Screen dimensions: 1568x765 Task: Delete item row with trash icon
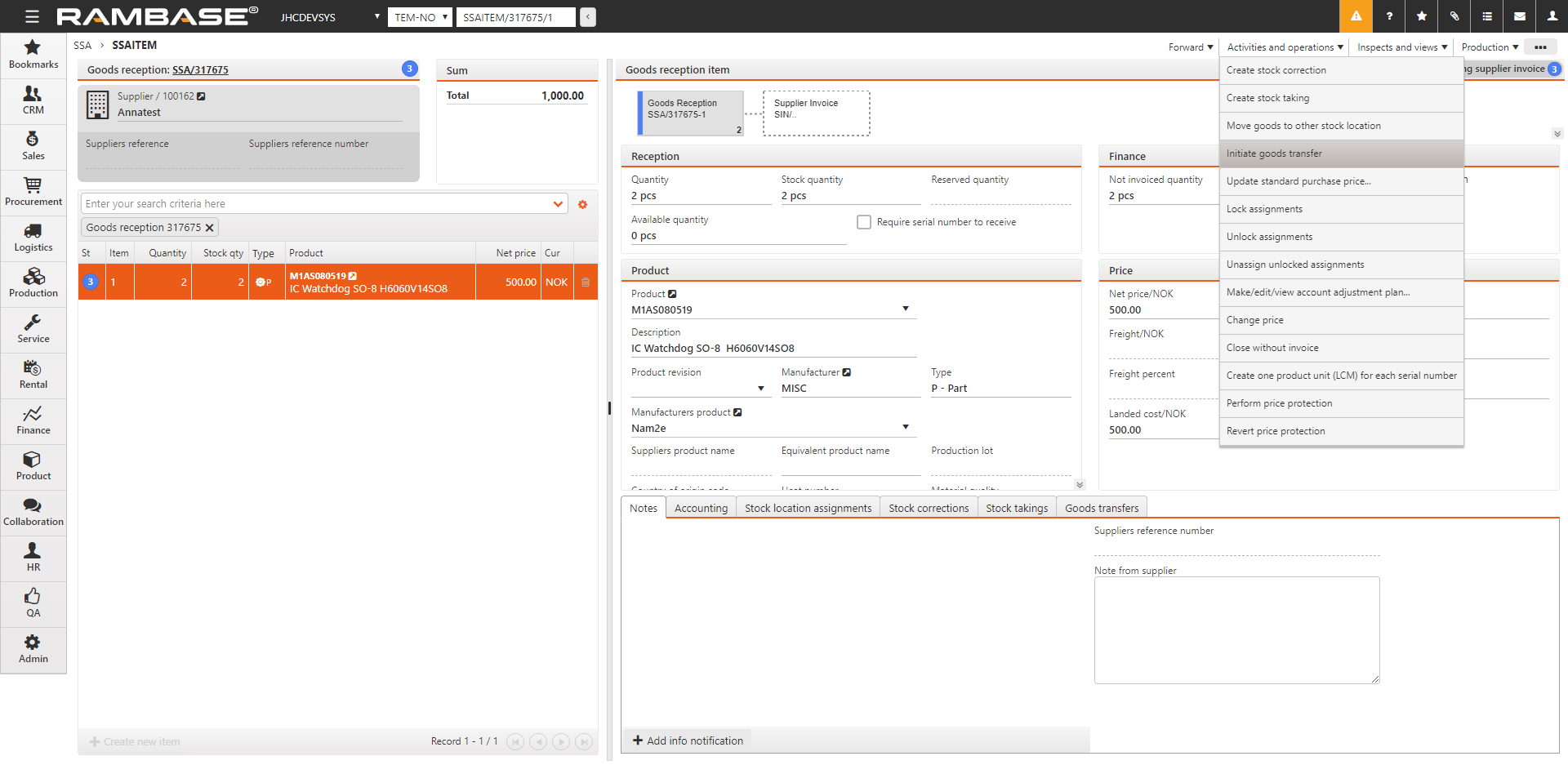pyautogui.click(x=586, y=282)
